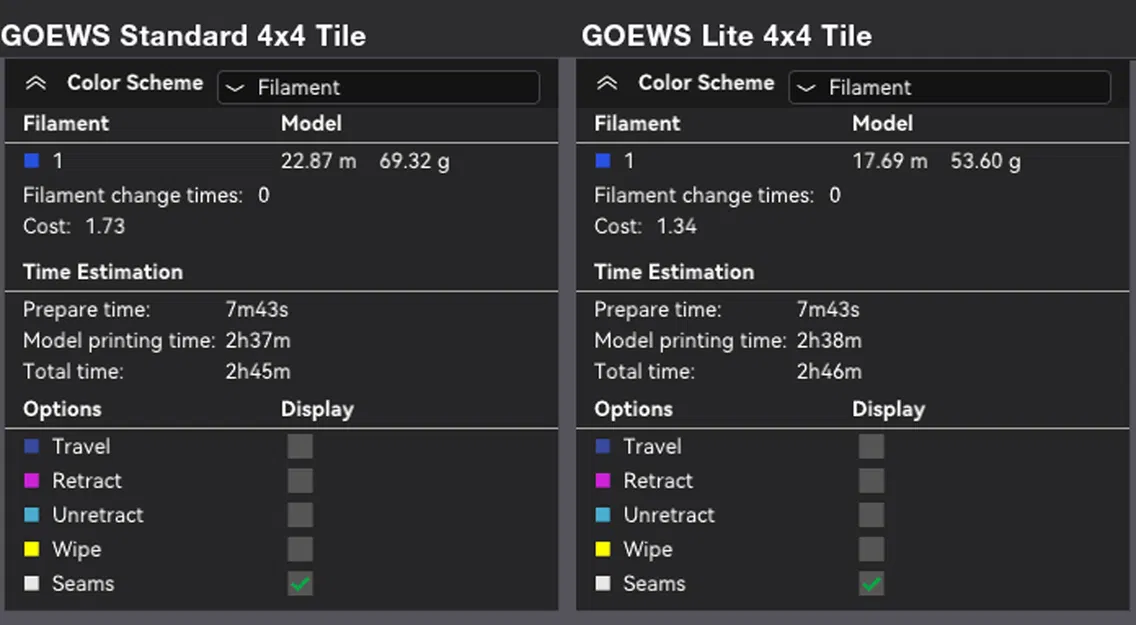Uncheck Seams display in Lite panel

871,583
